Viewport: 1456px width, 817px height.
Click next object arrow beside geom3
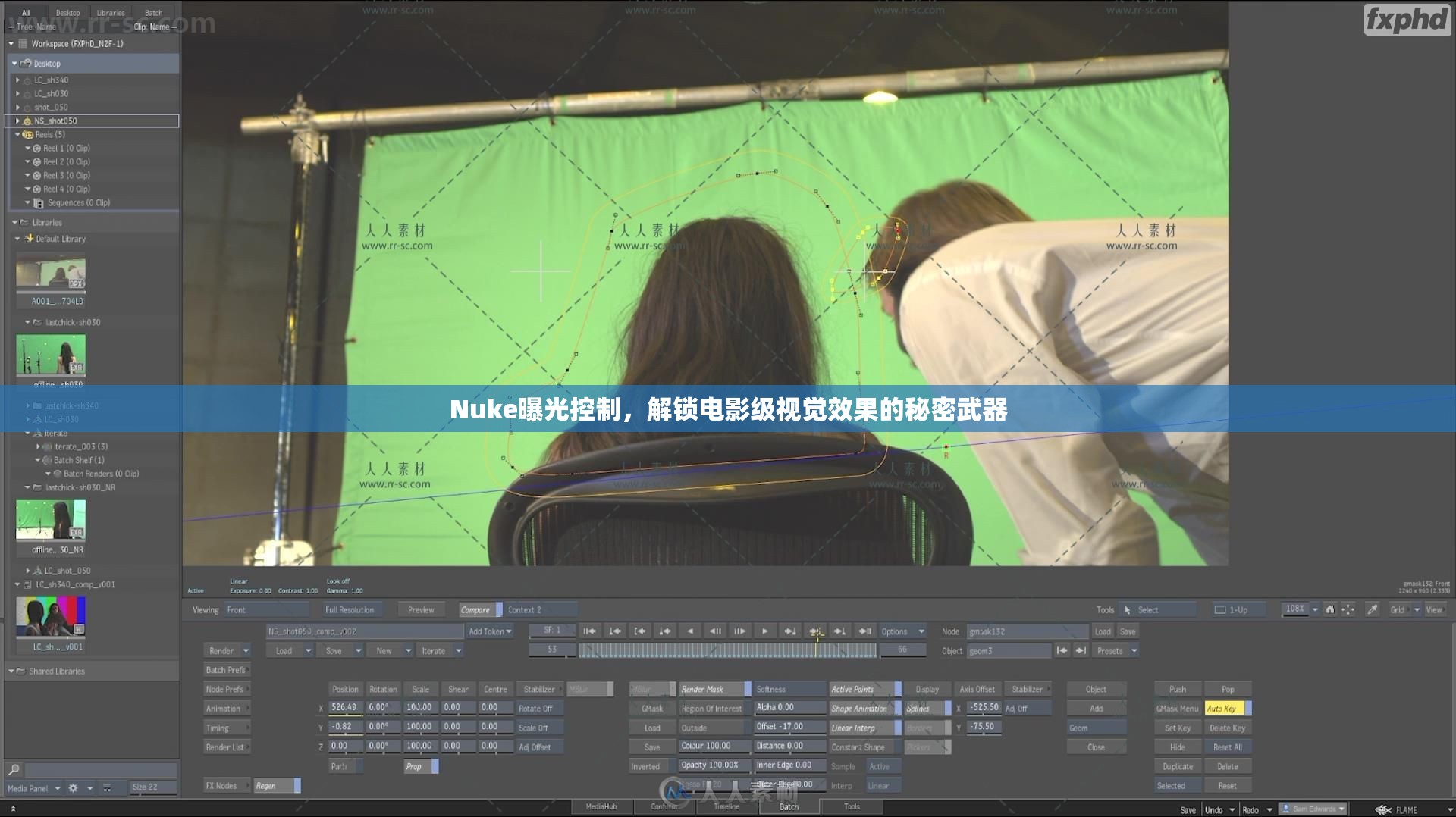tap(1081, 650)
